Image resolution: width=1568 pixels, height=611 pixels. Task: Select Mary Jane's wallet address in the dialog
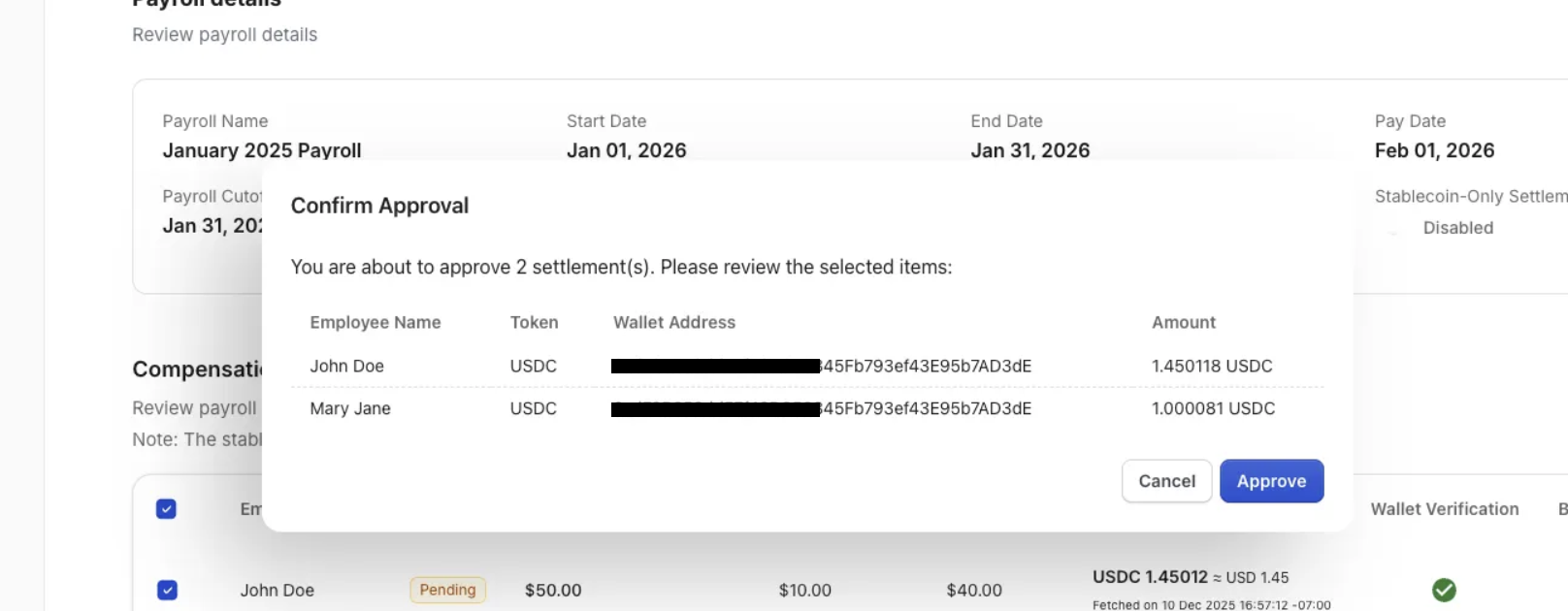pyautogui.click(x=821, y=408)
